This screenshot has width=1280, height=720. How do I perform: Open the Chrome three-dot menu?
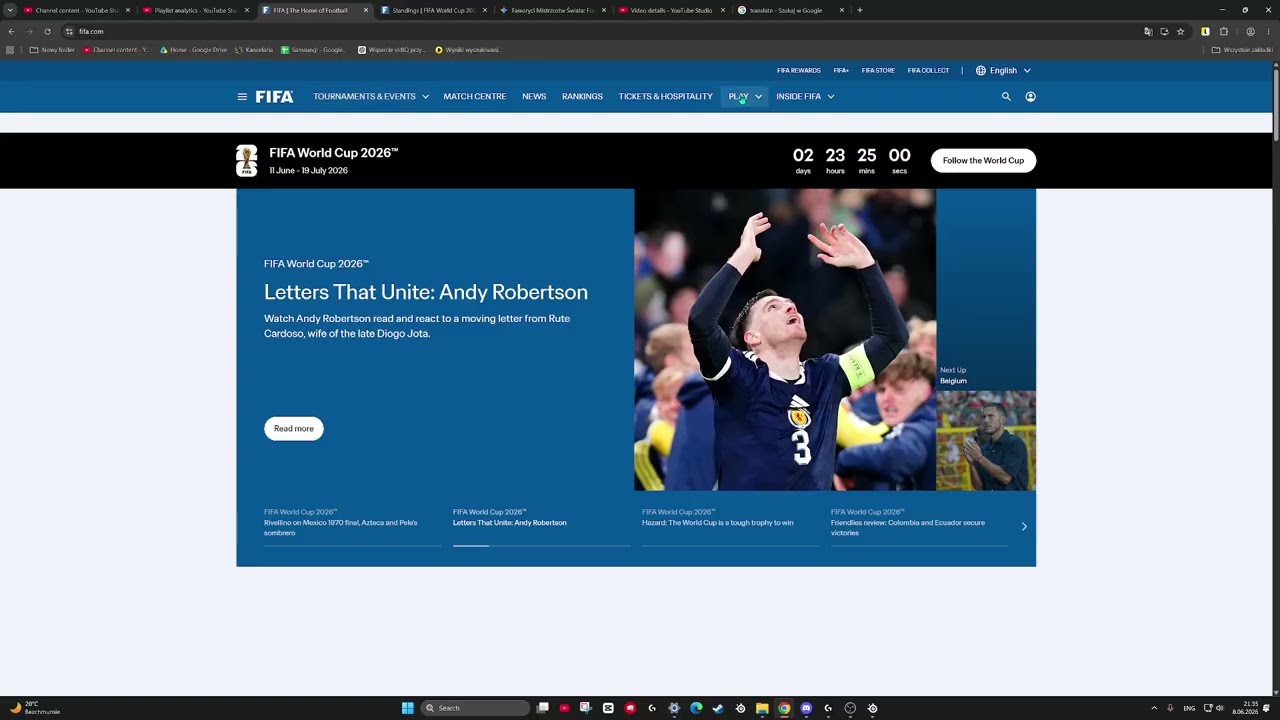[x=1268, y=31]
